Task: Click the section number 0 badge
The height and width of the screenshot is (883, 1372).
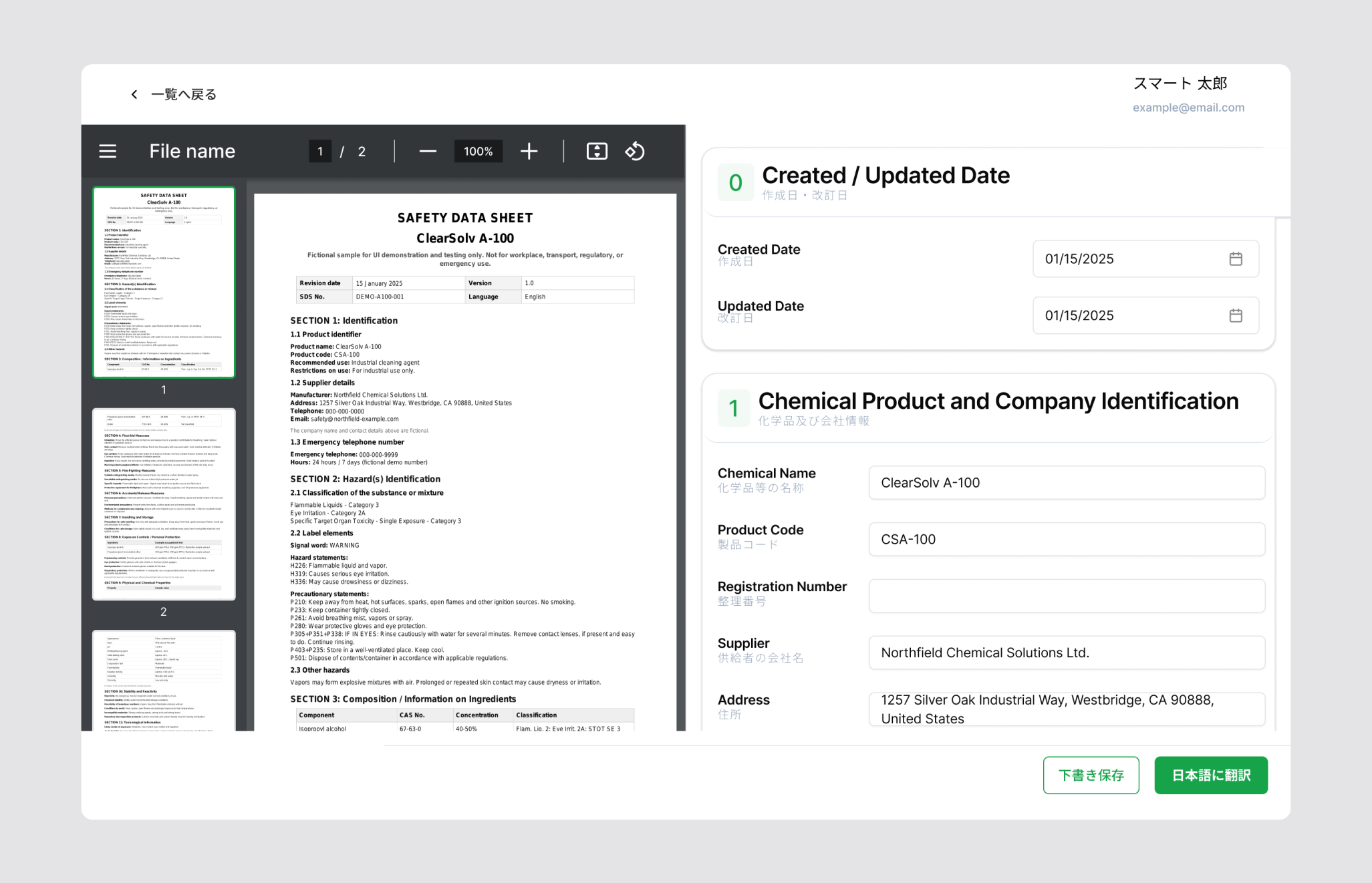Action: coord(736,182)
